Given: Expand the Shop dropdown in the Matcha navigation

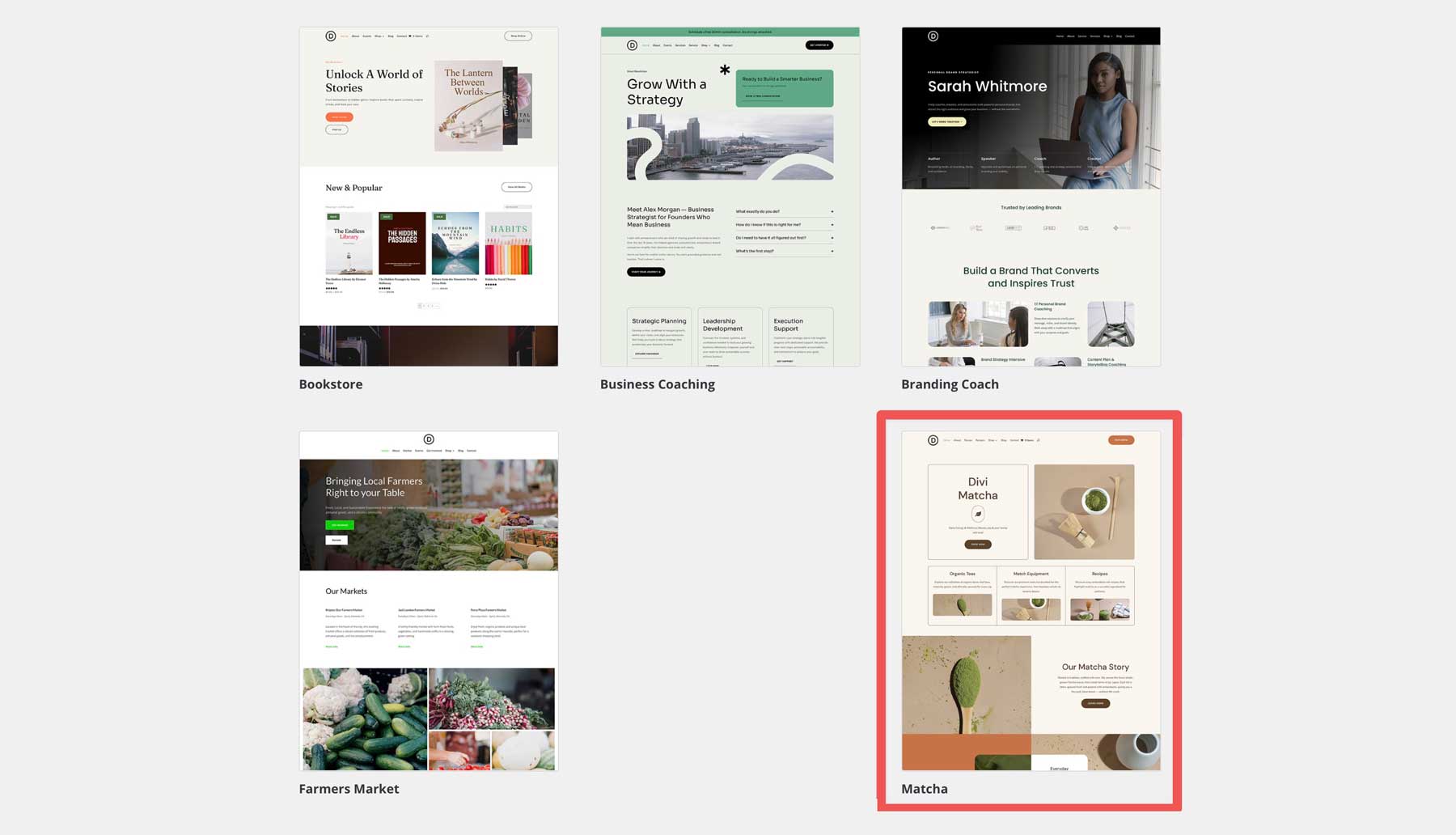Looking at the screenshot, I should (x=993, y=440).
